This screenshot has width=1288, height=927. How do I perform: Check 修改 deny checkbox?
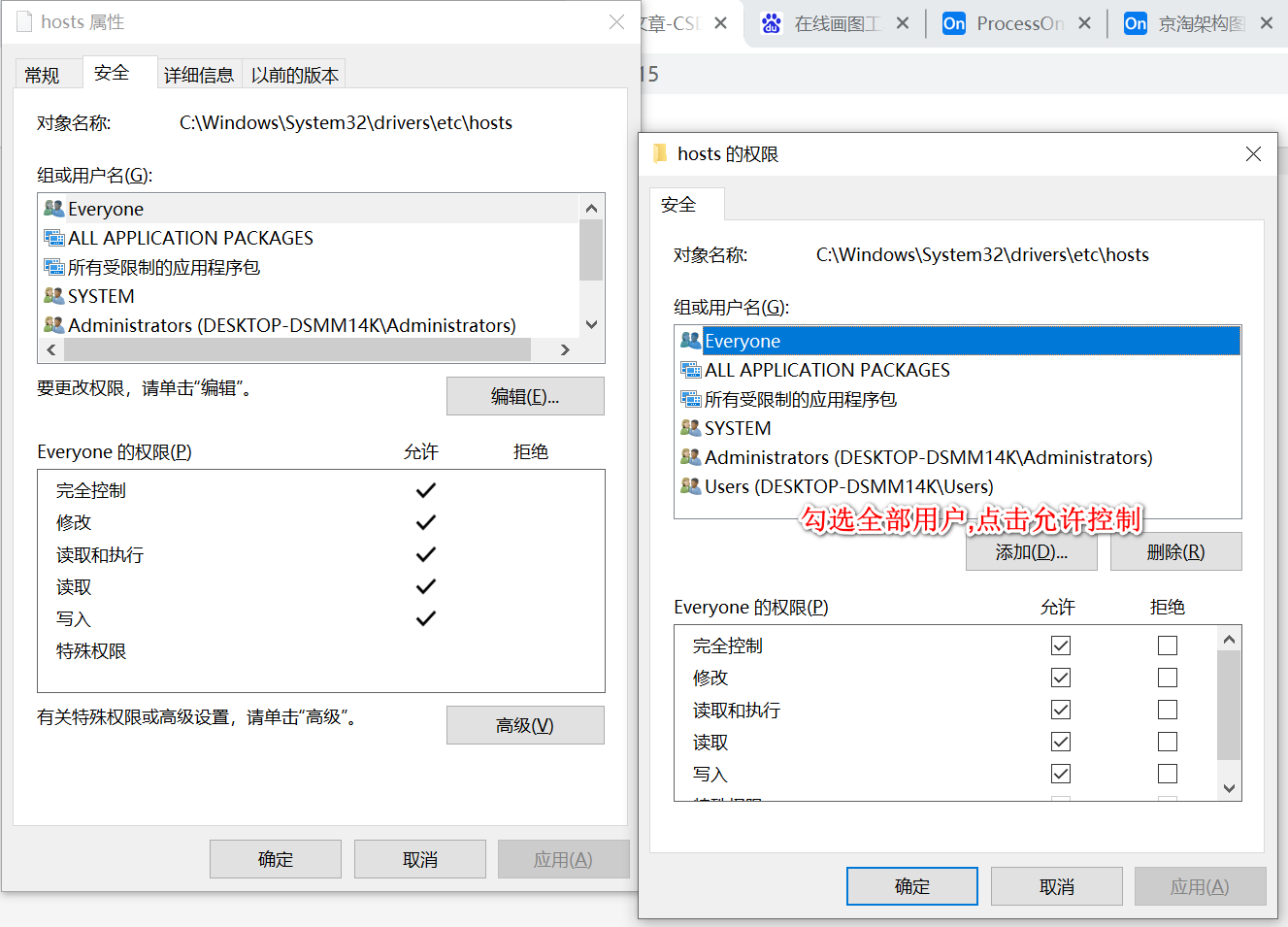click(x=1168, y=678)
